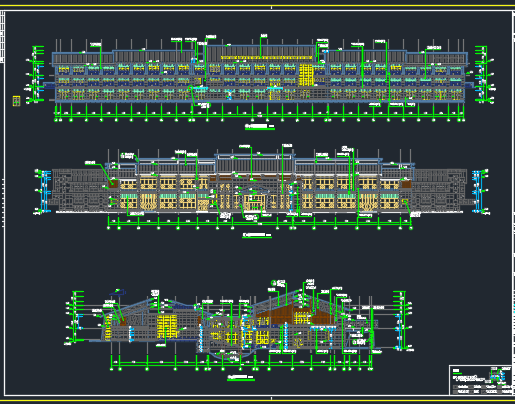Viewport: 515px width, 404px height.
Task: Click the underlined title beneath the bottom elevation
Action: point(241,377)
